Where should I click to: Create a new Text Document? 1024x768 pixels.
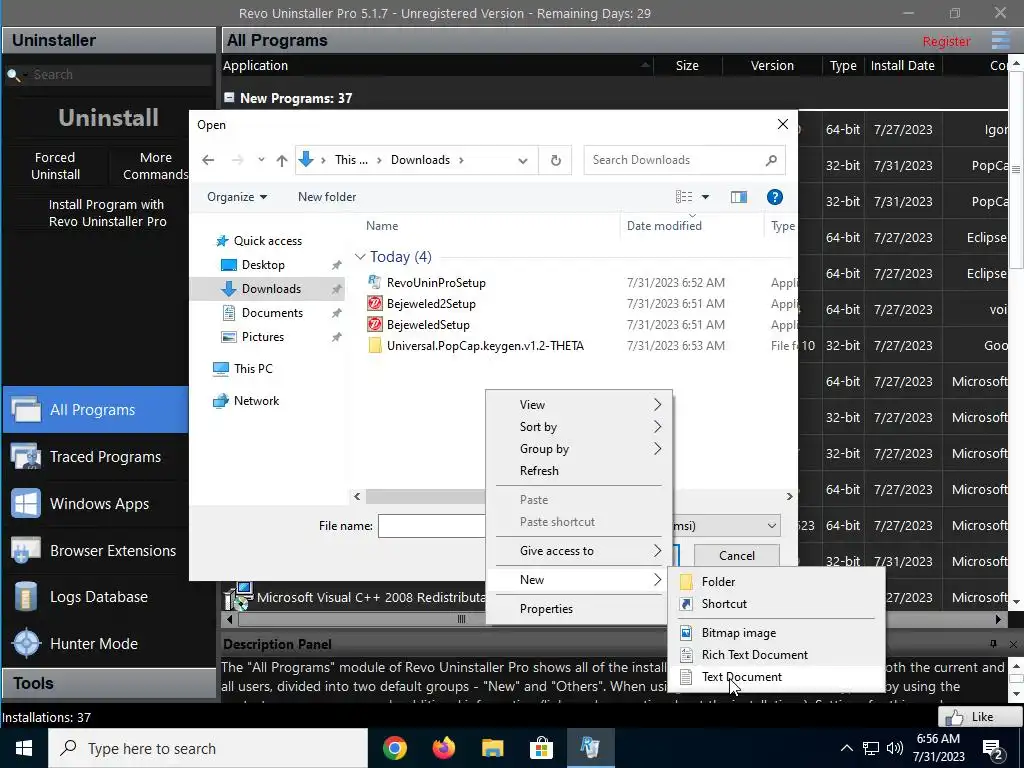click(776, 677)
